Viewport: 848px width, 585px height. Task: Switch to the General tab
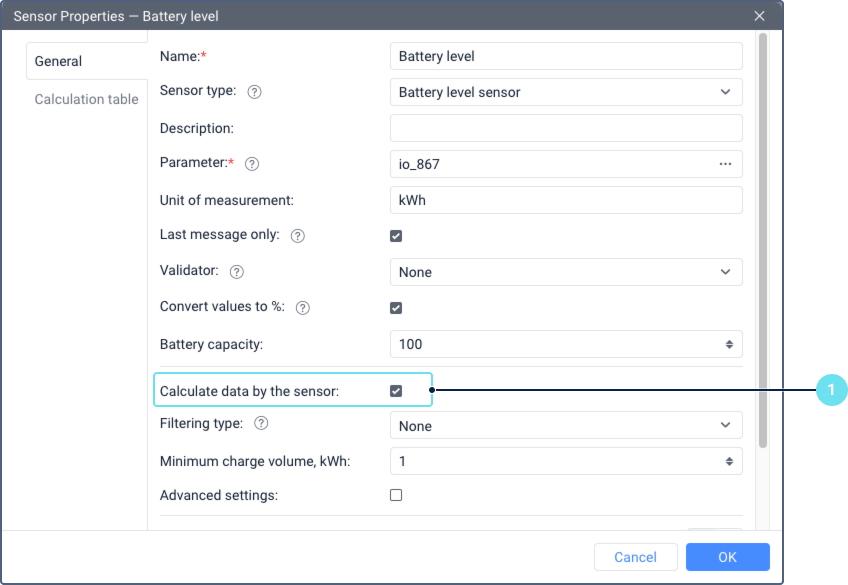(87, 61)
